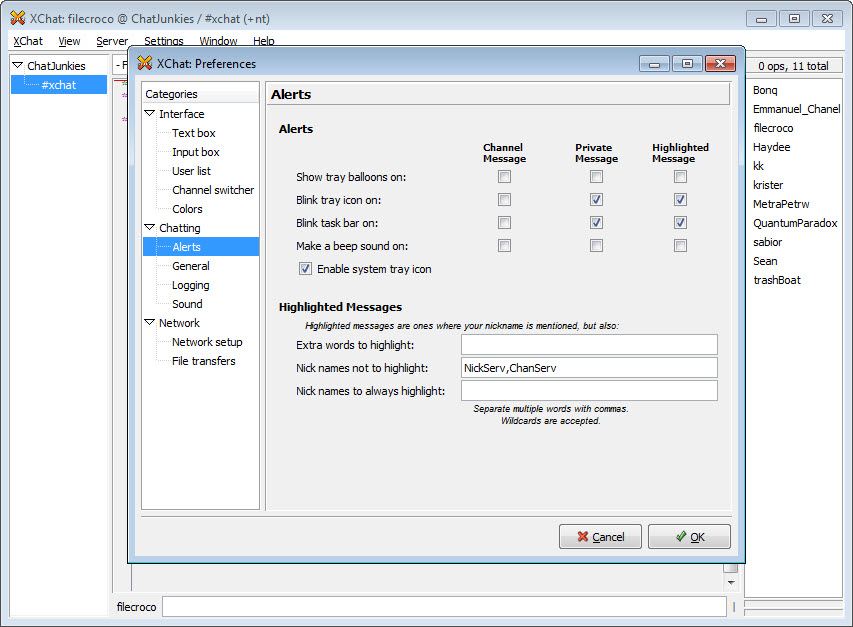Collapse the ChatJunkies server tree
Viewport: 853px width, 627px height.
(17, 65)
